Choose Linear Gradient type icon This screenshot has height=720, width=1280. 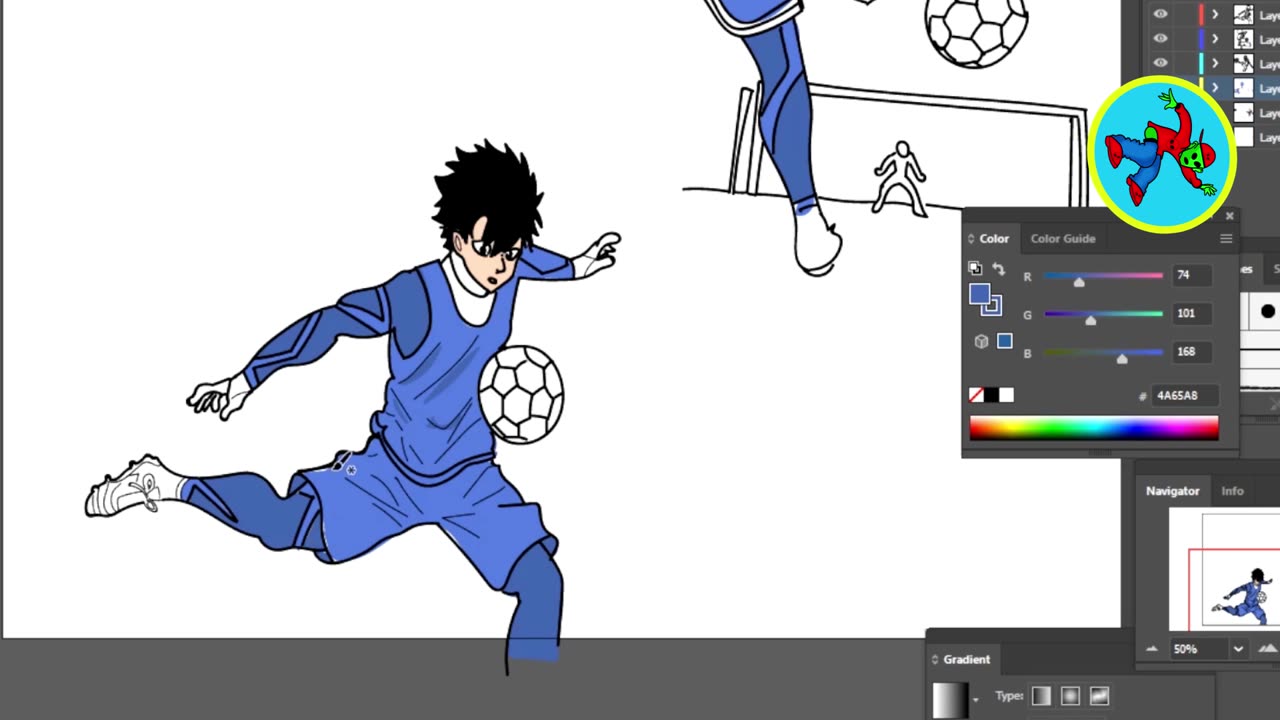(x=1041, y=696)
